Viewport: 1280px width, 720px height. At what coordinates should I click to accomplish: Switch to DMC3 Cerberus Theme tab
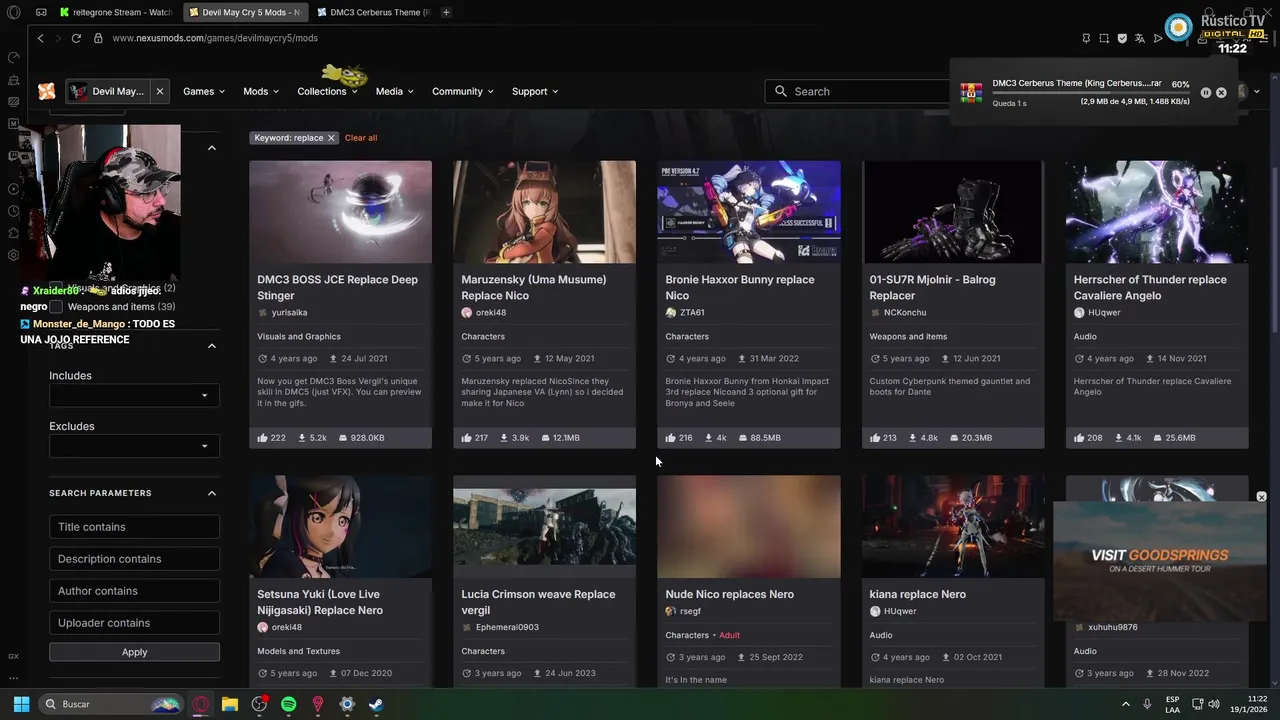pyautogui.click(x=372, y=12)
